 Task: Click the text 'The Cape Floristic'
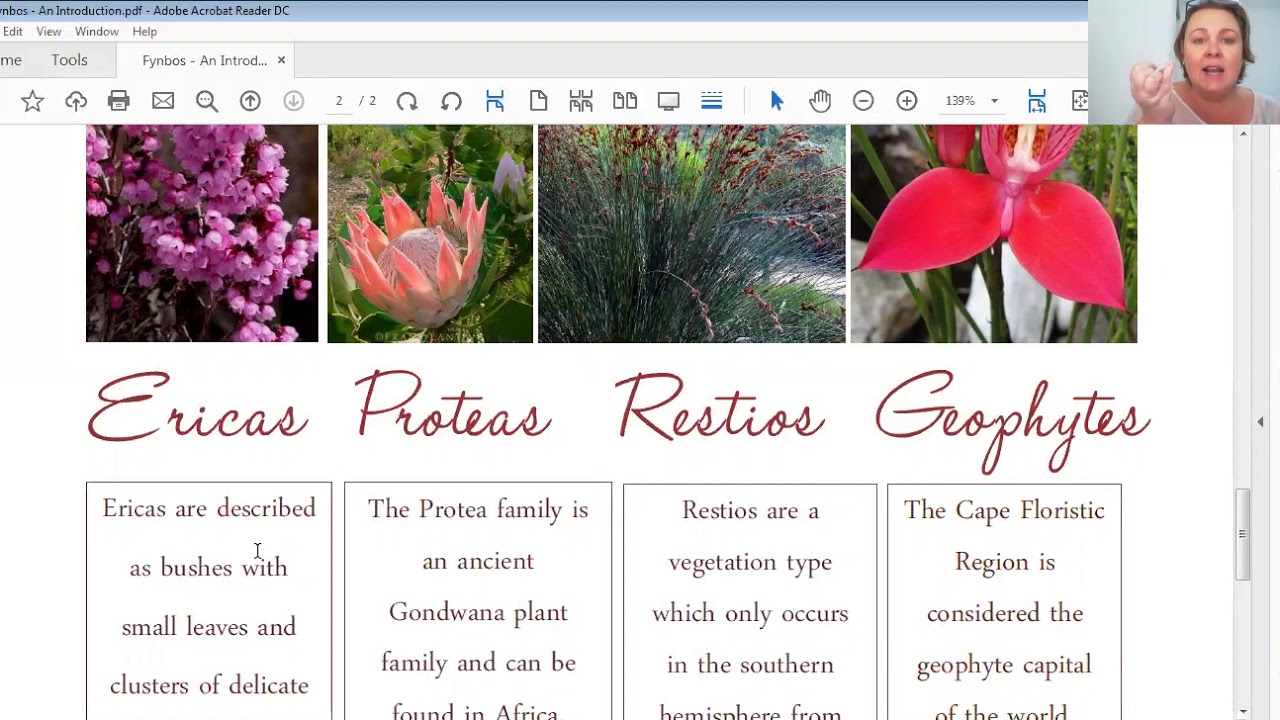click(x=1004, y=510)
